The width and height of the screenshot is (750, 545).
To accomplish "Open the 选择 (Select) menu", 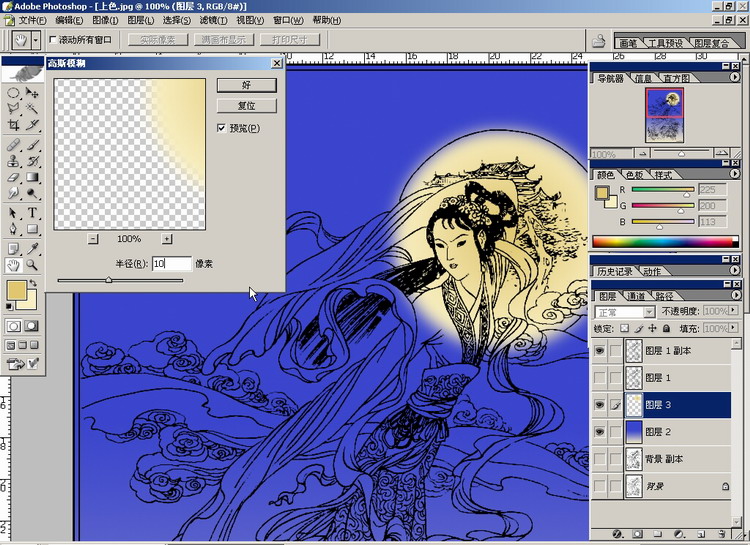I will click(x=176, y=20).
